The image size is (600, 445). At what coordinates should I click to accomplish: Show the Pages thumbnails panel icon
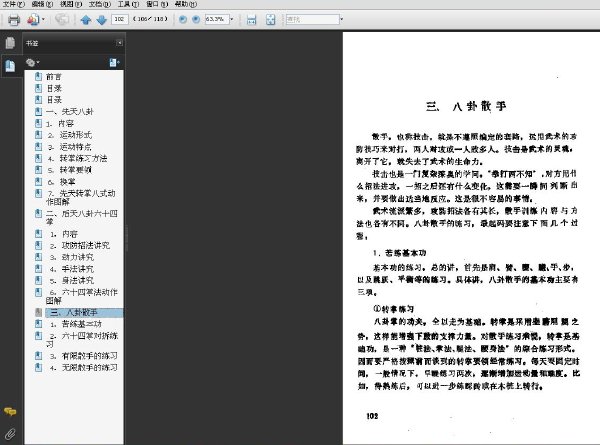(10, 43)
